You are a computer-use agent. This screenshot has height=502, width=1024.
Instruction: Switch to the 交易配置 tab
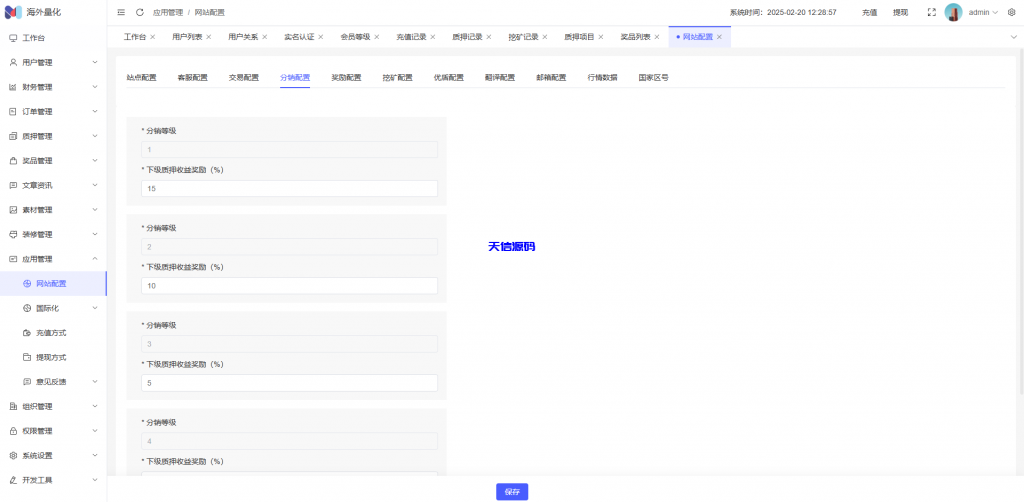[x=244, y=78]
